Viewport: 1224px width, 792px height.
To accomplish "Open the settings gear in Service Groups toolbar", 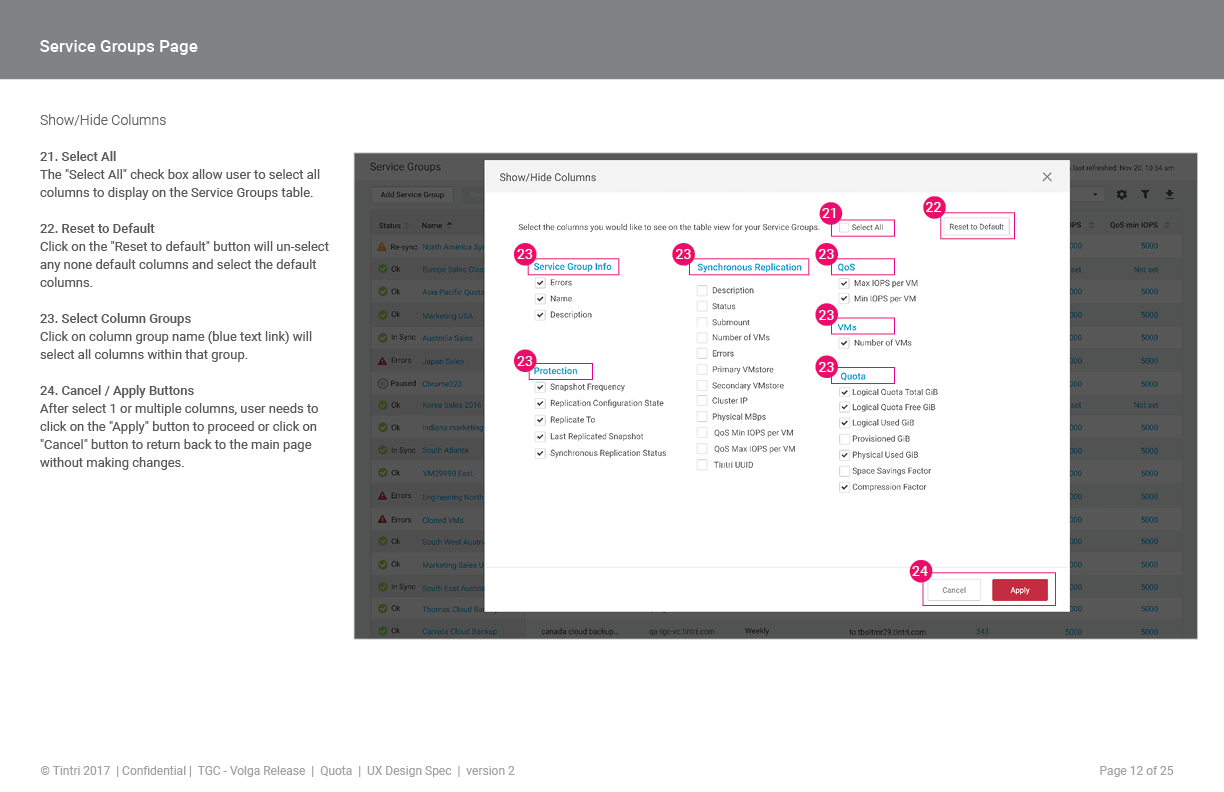I will pos(1122,195).
